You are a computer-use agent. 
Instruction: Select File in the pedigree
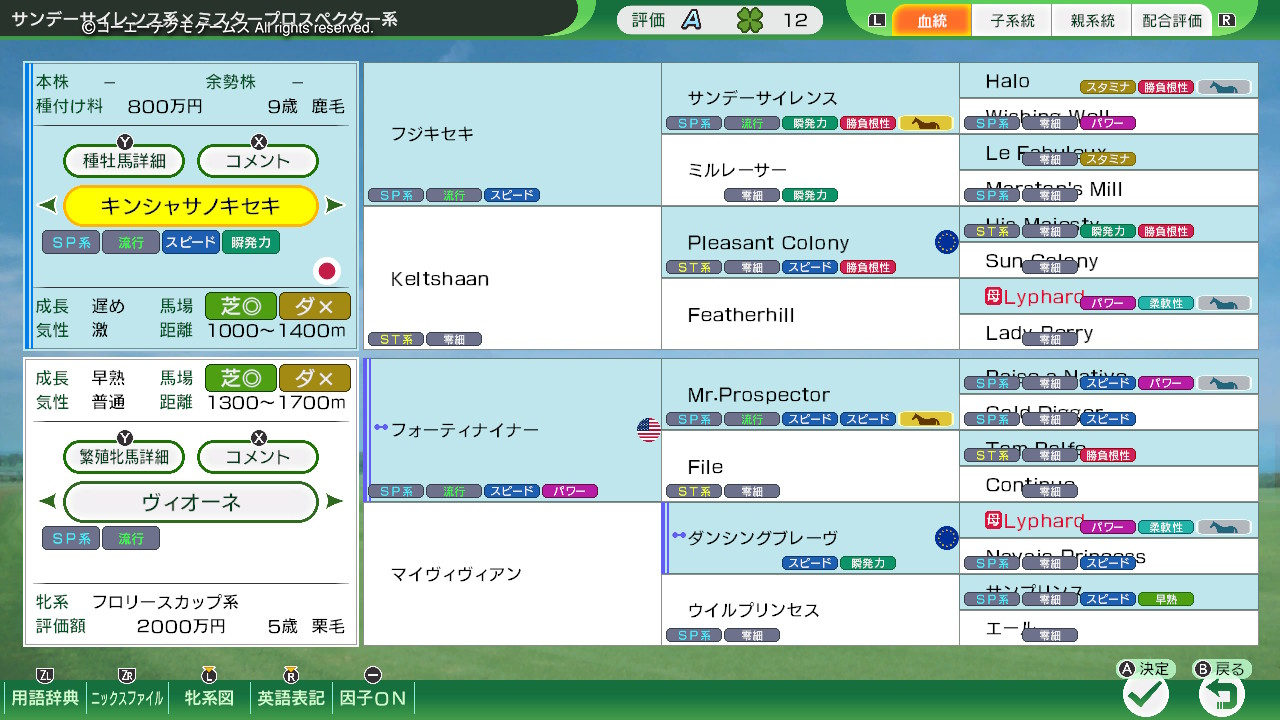[x=810, y=466]
